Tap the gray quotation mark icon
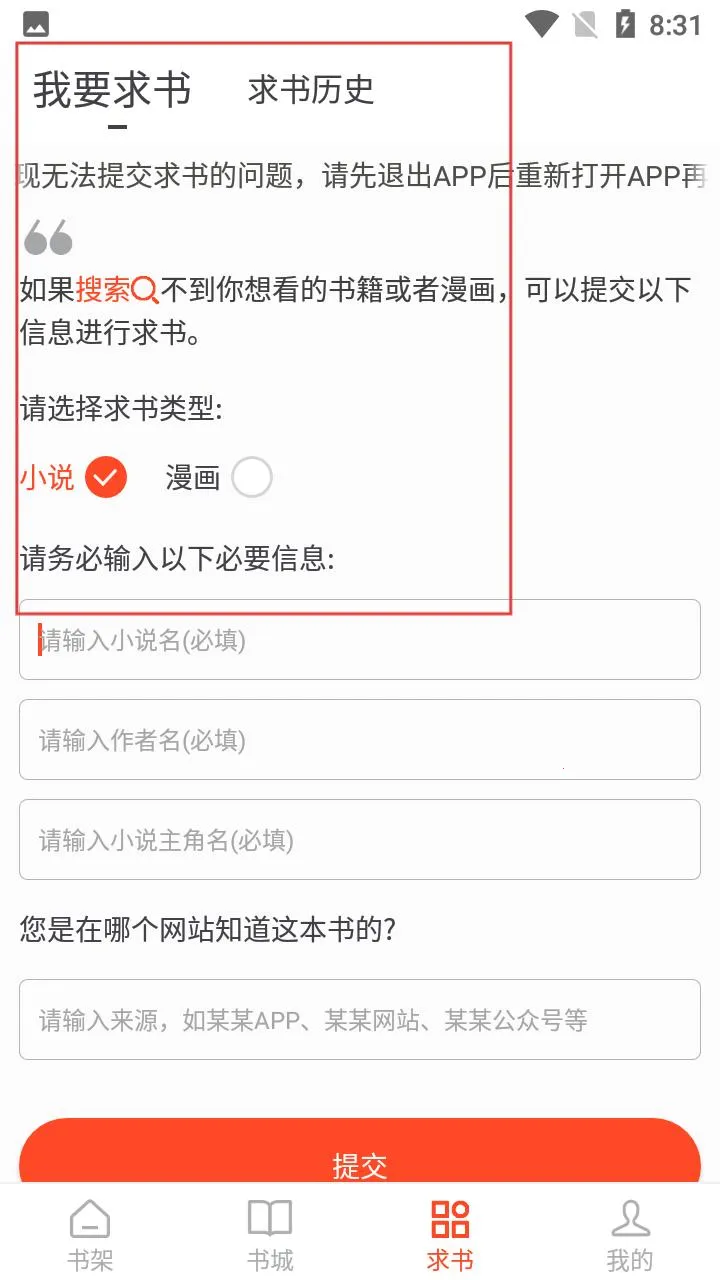The image size is (720, 1280). point(48,237)
